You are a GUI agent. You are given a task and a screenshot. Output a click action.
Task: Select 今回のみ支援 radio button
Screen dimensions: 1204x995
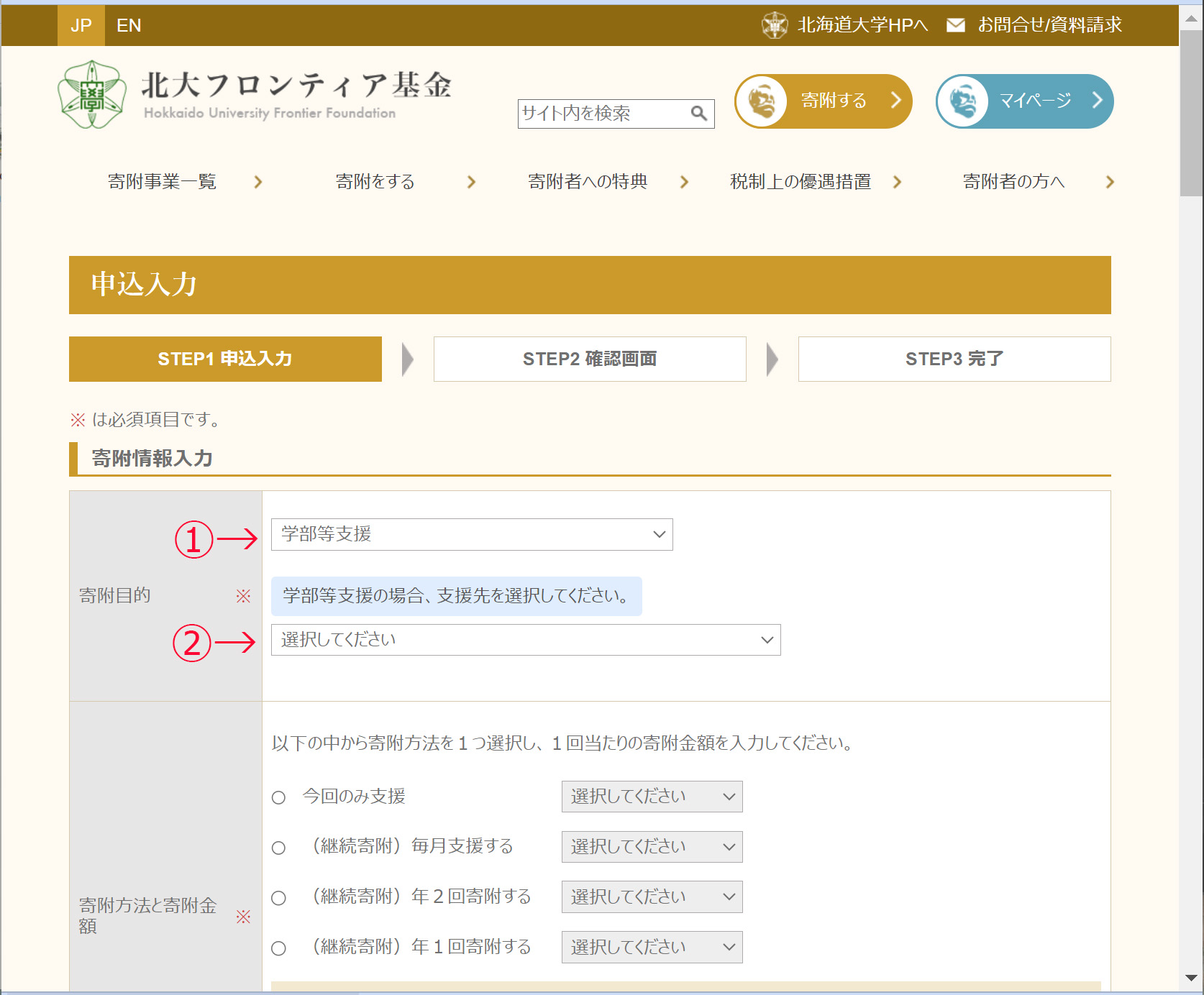coord(278,797)
